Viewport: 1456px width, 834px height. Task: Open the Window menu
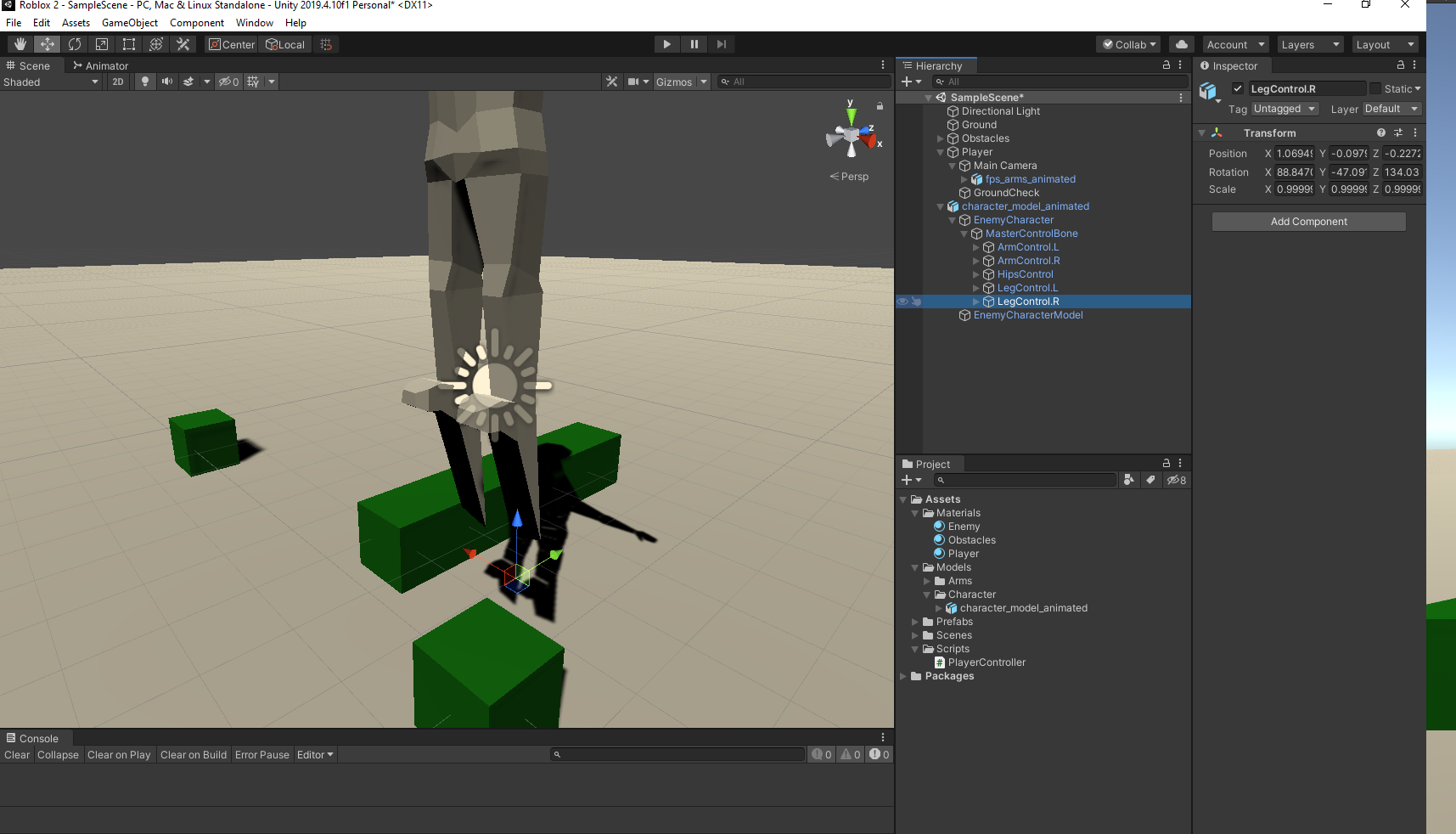255,23
